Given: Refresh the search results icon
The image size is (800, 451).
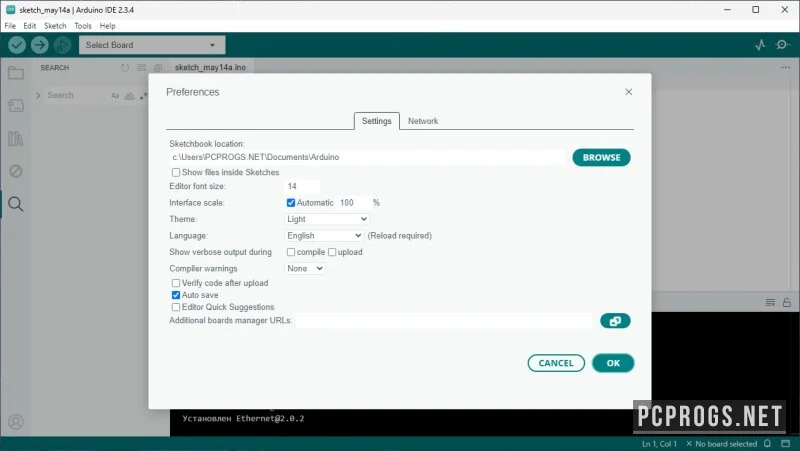Looking at the screenshot, I should pyautogui.click(x=125, y=67).
